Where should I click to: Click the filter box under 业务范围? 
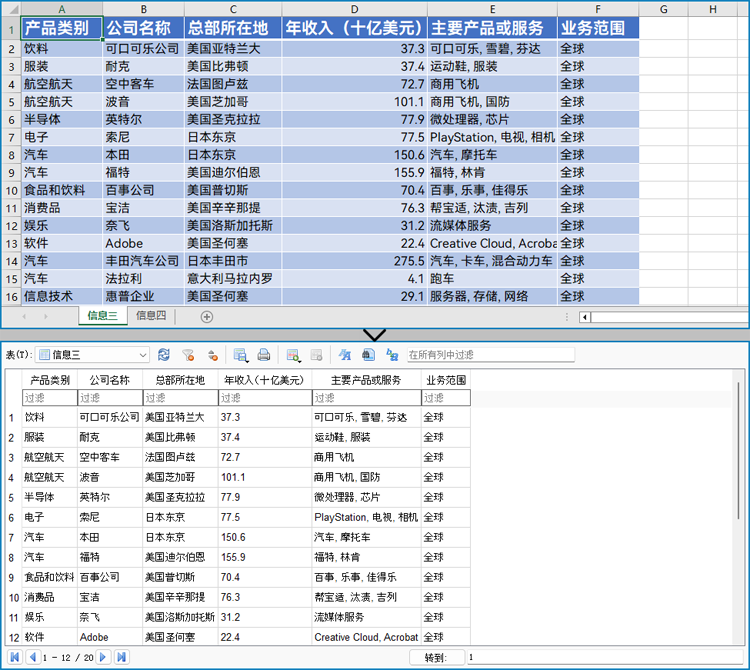coord(446,398)
